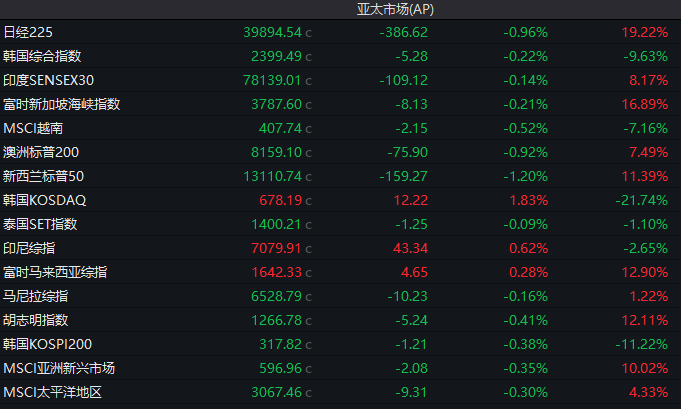Select the 泰国SET指数 index name

tap(40, 224)
